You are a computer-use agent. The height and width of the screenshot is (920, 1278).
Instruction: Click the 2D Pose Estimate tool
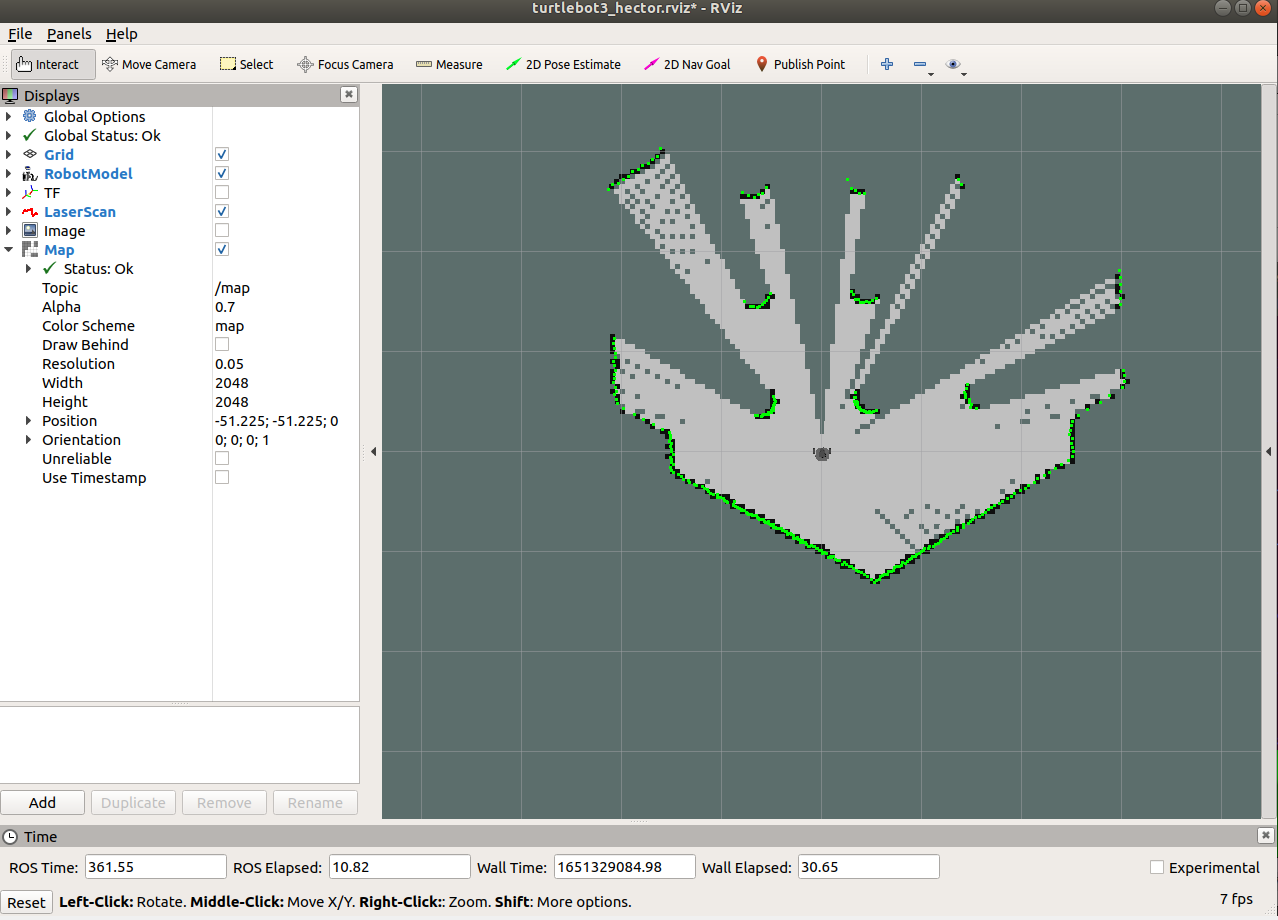point(564,64)
